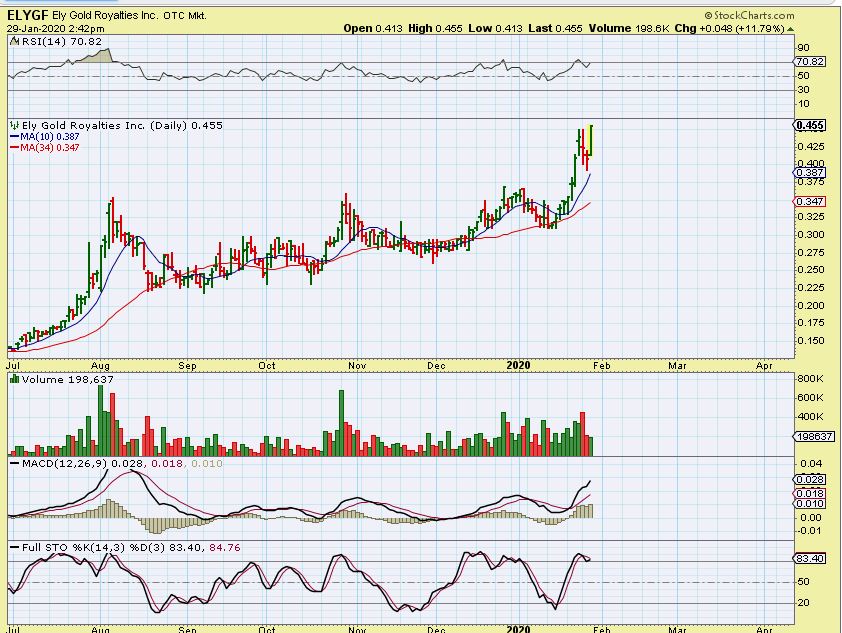Click the red MA(34) line swatch
Screen dimensions: 842x633
14,148
